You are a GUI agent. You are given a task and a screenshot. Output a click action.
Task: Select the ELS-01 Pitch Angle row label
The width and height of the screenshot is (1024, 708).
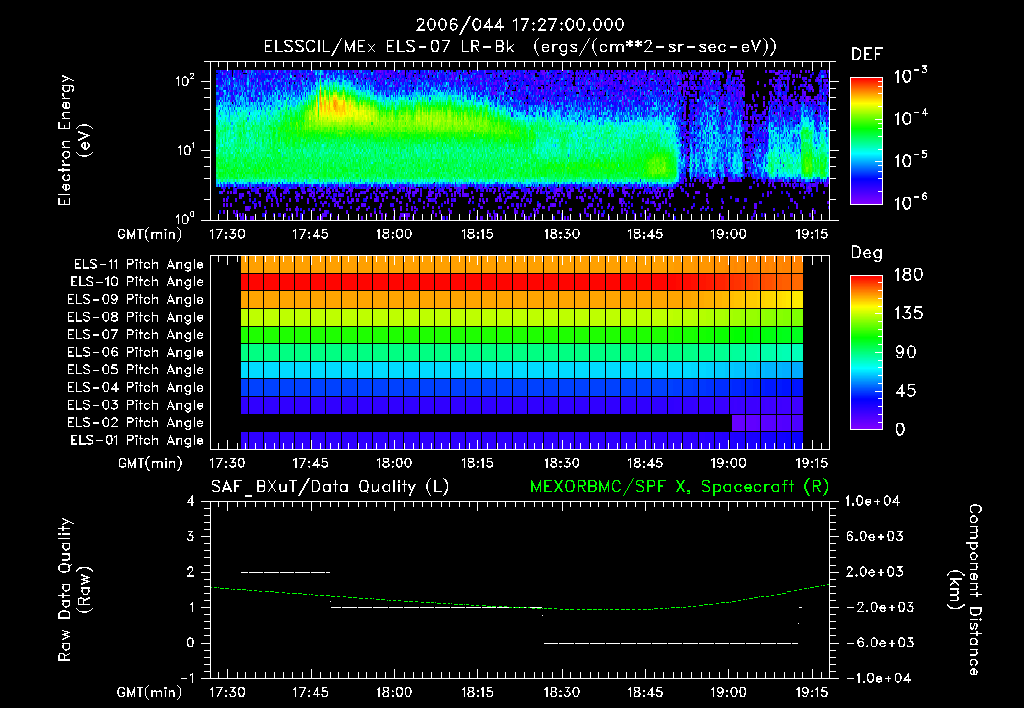pyautogui.click(x=137, y=440)
